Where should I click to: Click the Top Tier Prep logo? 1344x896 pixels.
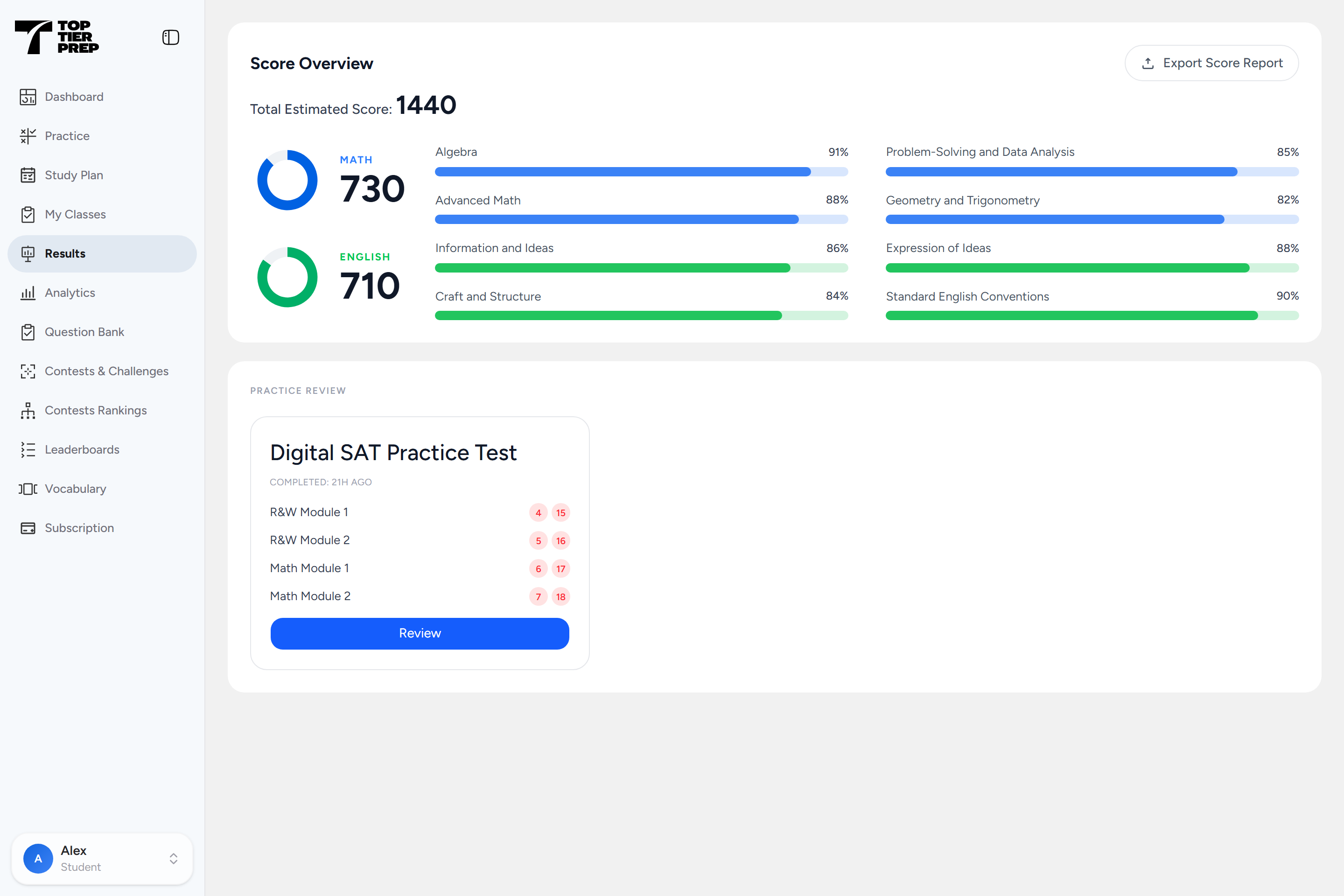[x=56, y=37]
